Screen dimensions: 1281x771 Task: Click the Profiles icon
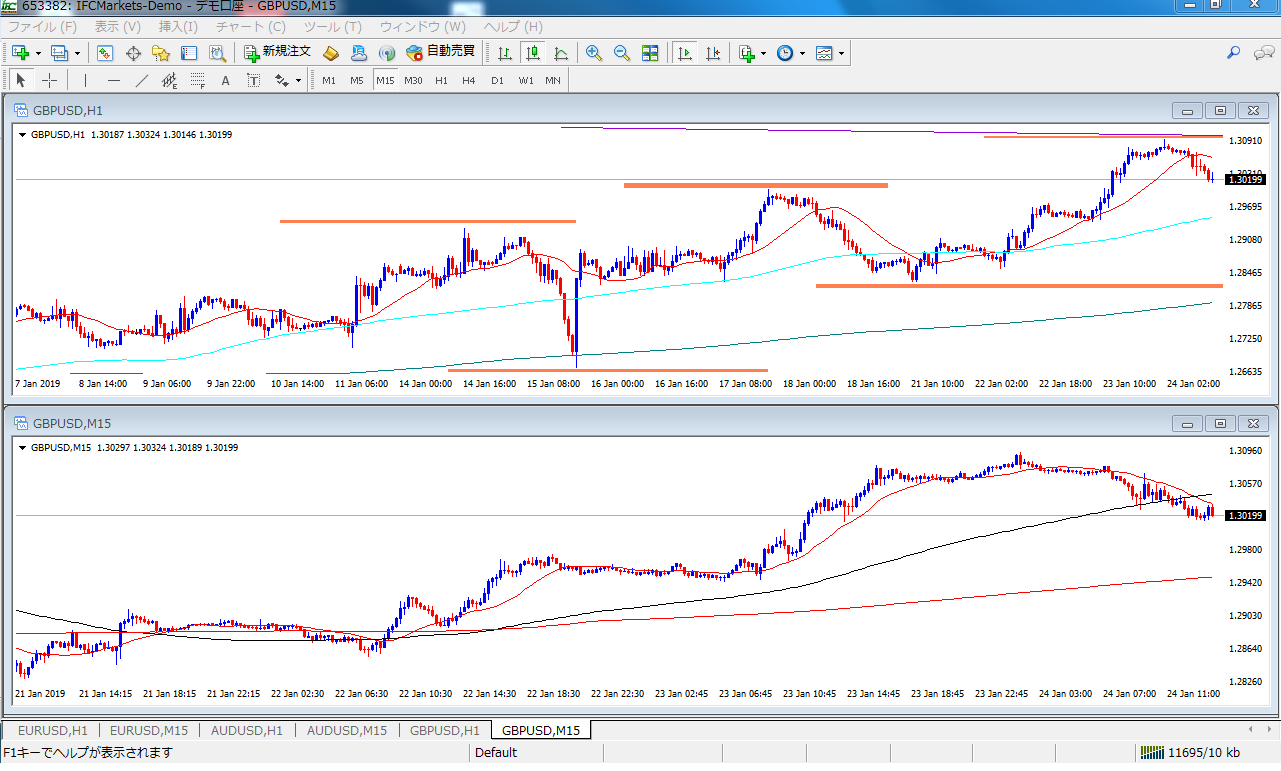click(x=59, y=53)
